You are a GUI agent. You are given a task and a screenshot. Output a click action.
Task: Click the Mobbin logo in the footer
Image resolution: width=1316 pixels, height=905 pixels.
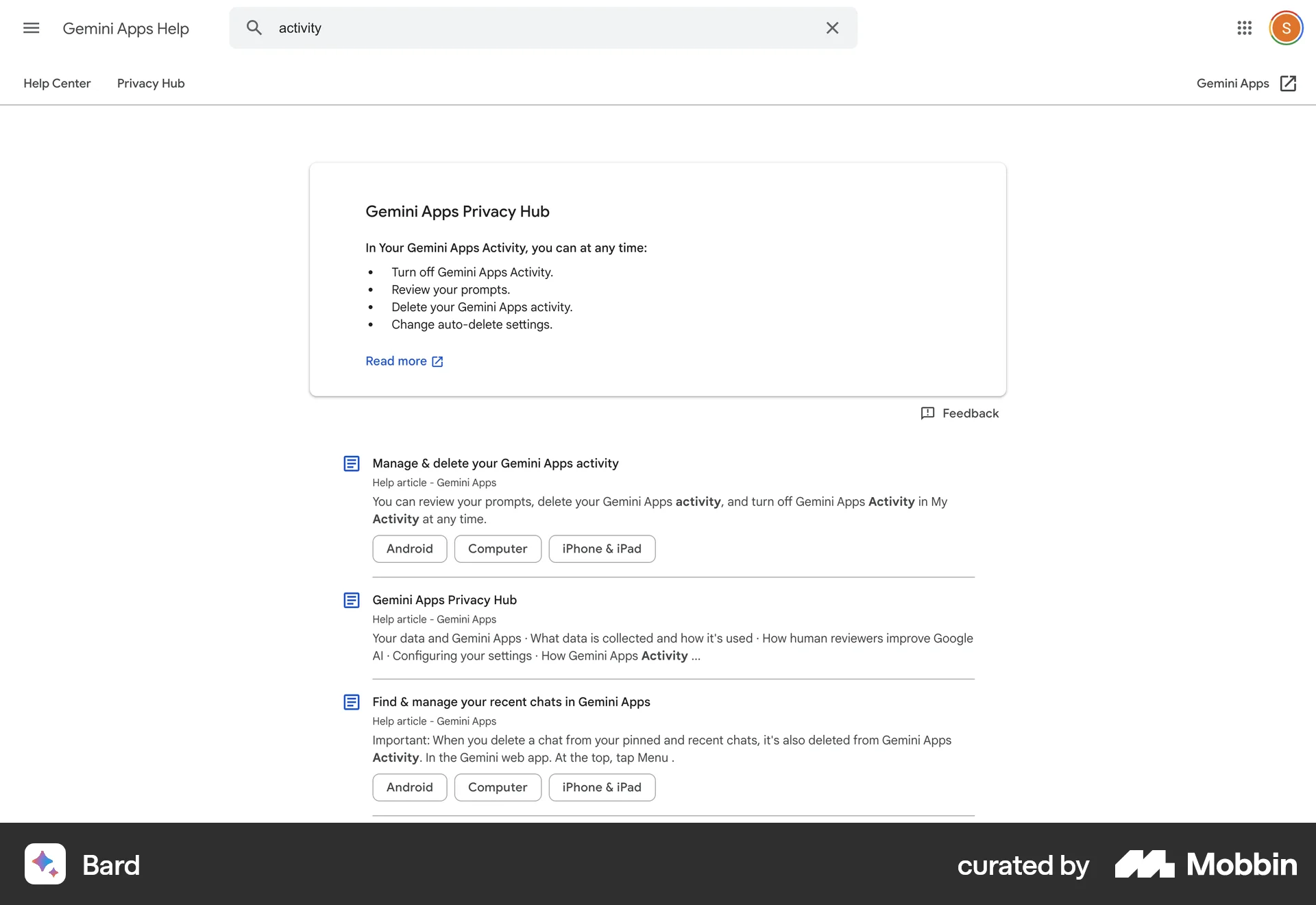pos(1206,865)
